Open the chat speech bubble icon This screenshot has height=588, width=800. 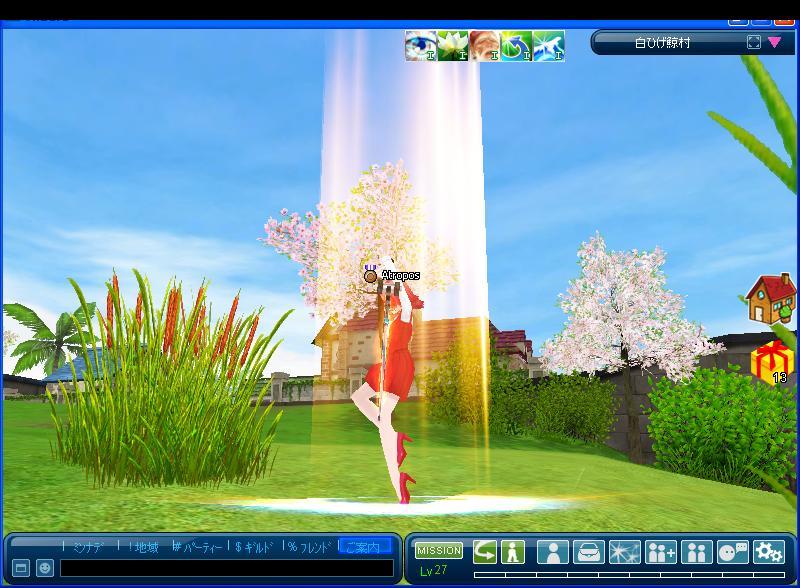(733, 552)
